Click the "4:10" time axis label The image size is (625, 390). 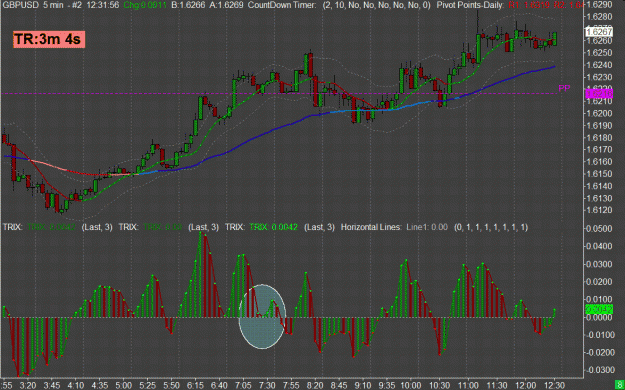pos(75,385)
